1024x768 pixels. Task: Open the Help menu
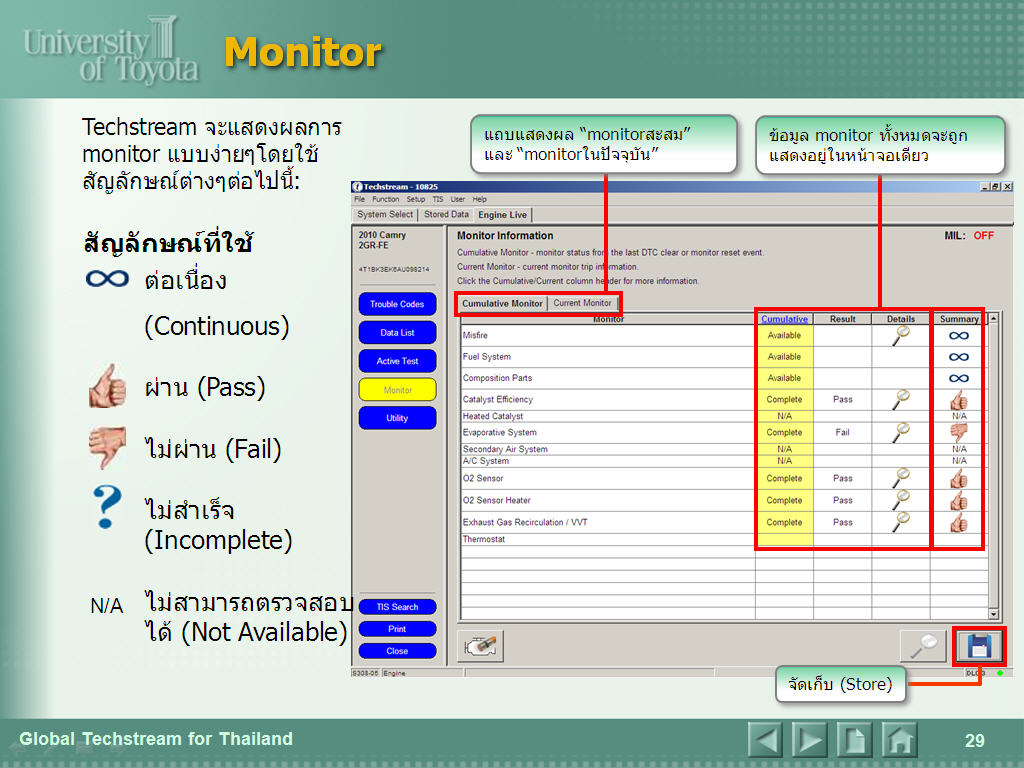(479, 199)
